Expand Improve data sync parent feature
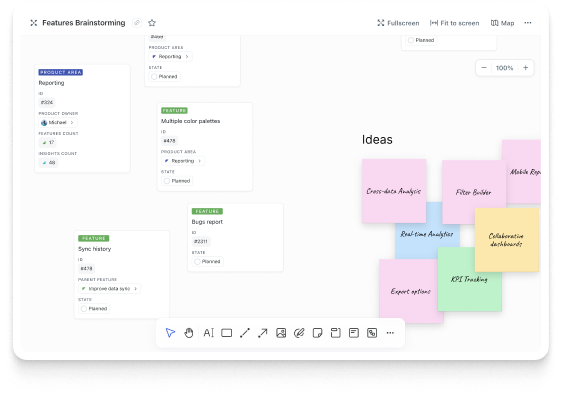The width and height of the screenshot is (561, 401). click(x=136, y=289)
